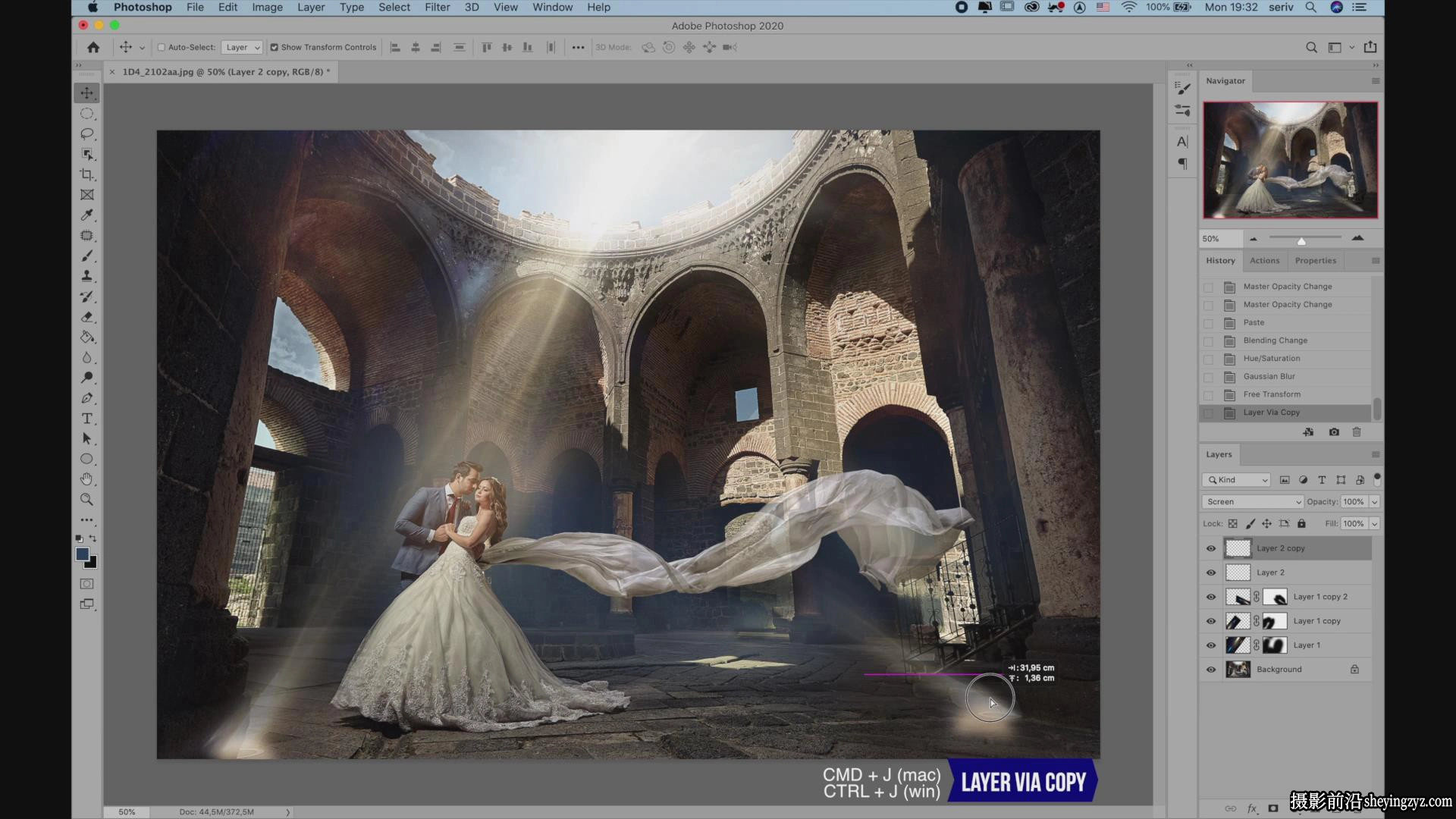Add a layer style (fx)
The height and width of the screenshot is (819, 1456).
[1252, 808]
